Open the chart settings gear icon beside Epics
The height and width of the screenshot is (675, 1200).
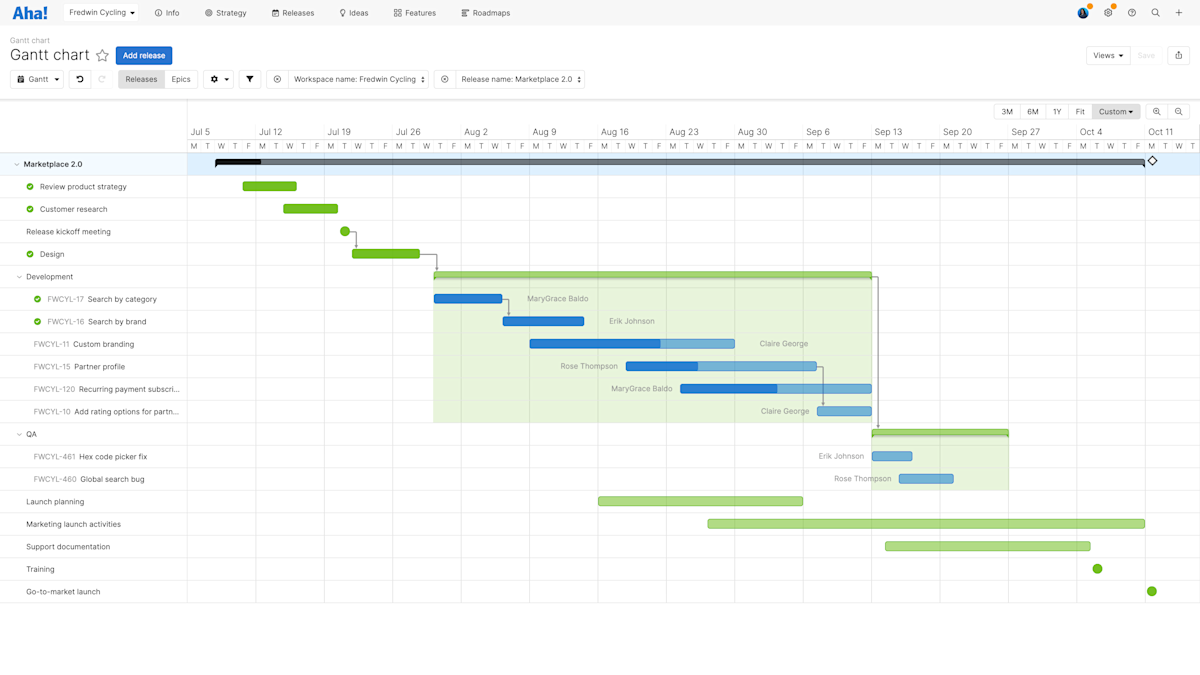click(215, 79)
